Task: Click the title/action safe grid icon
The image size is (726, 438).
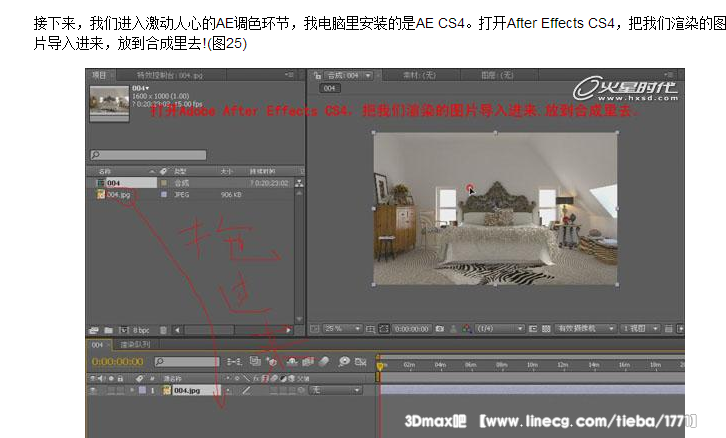Action: click(370, 329)
